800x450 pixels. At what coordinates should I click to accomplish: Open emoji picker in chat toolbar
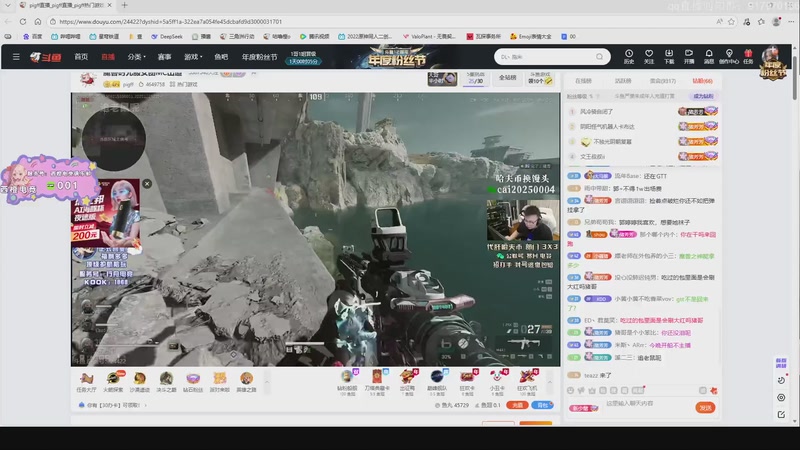click(570, 390)
